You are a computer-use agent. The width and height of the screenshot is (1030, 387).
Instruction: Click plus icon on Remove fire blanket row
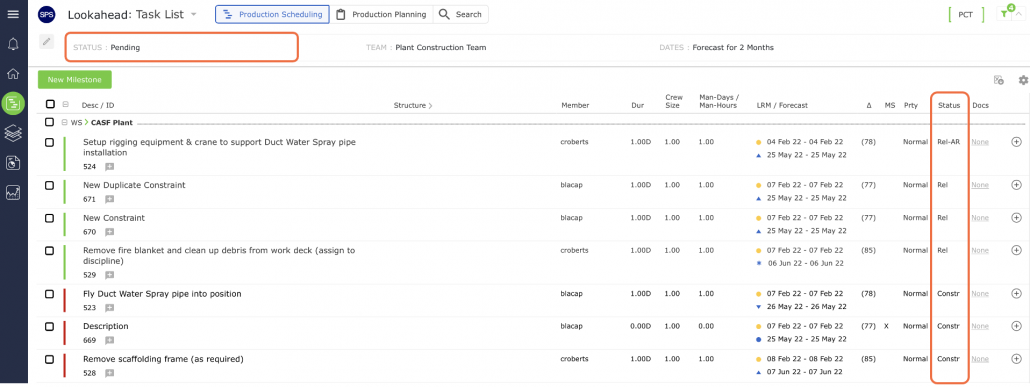click(1016, 250)
